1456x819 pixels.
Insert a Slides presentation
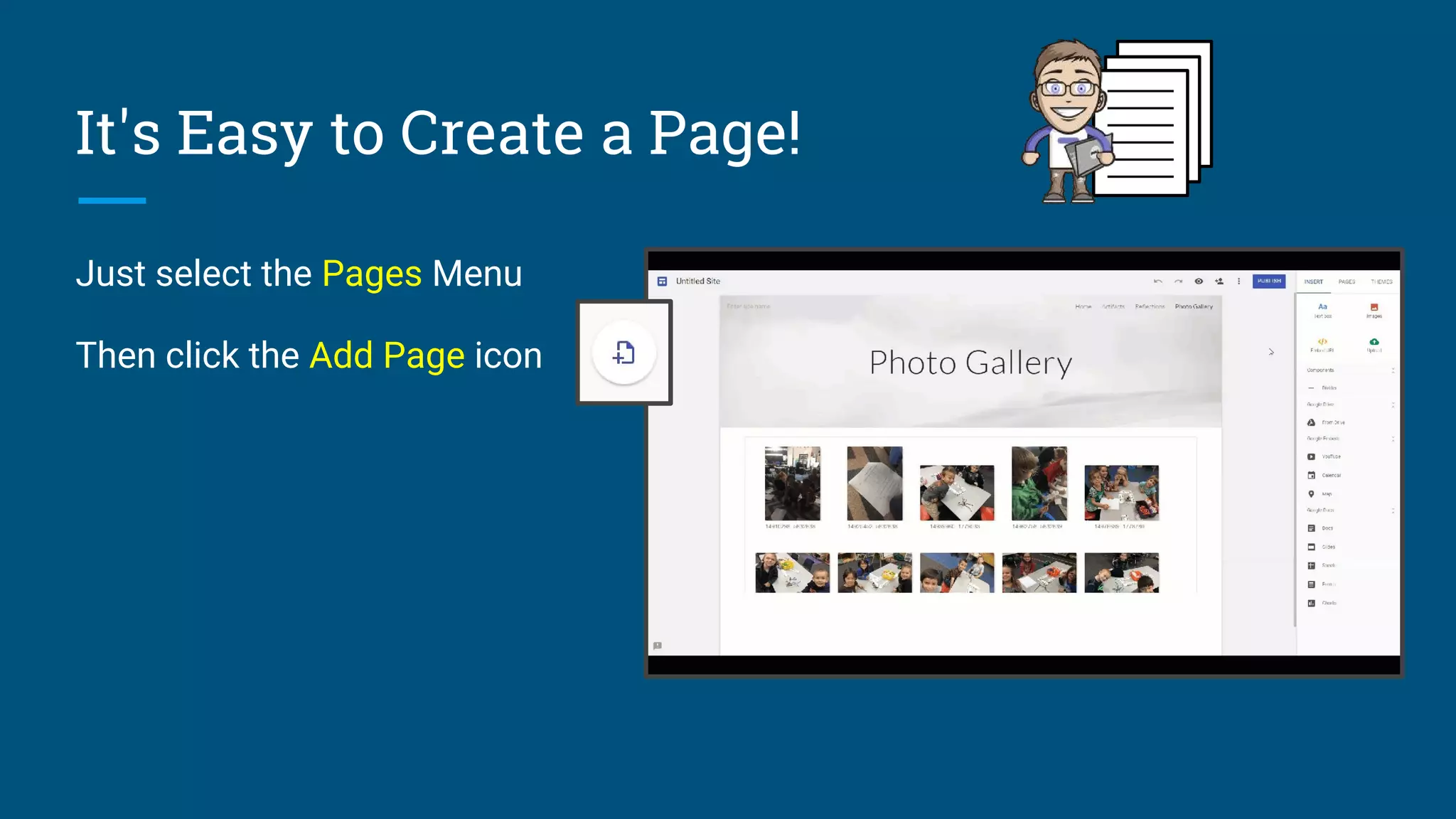coord(1321,547)
